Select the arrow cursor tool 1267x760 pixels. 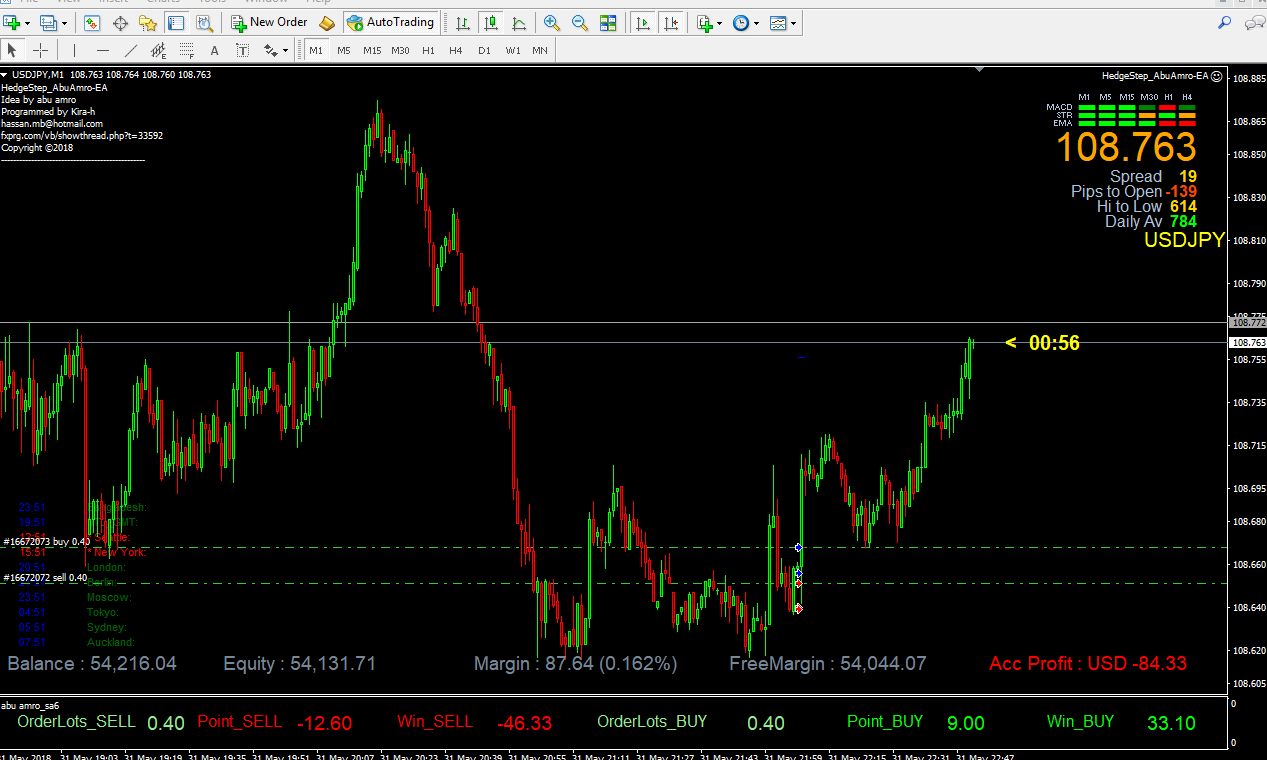pyautogui.click(x=13, y=50)
